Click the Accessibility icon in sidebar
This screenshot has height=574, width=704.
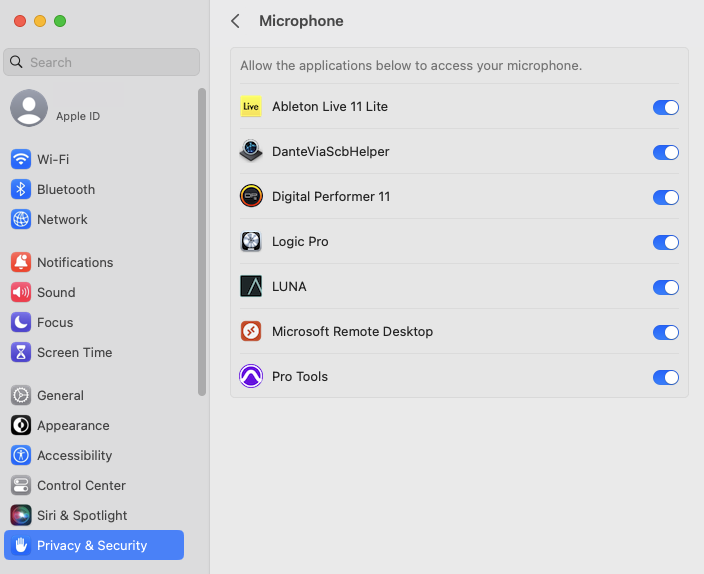pyautogui.click(x=21, y=455)
